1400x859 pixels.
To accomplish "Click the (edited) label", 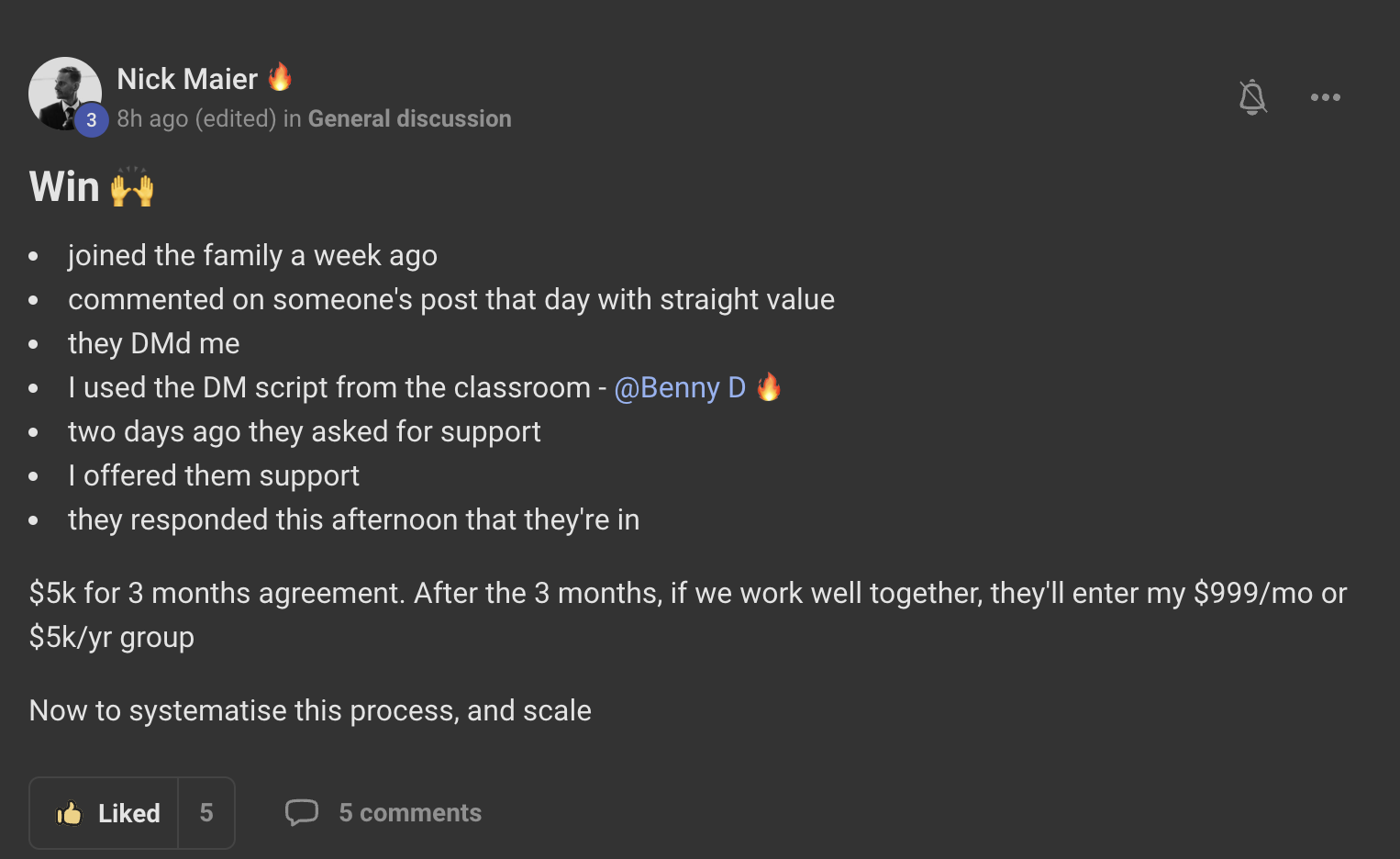I will [236, 118].
